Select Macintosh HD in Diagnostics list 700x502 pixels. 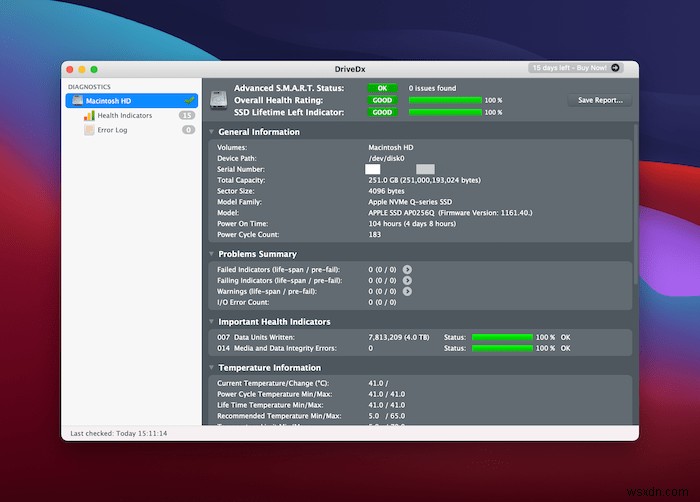[x=132, y=100]
